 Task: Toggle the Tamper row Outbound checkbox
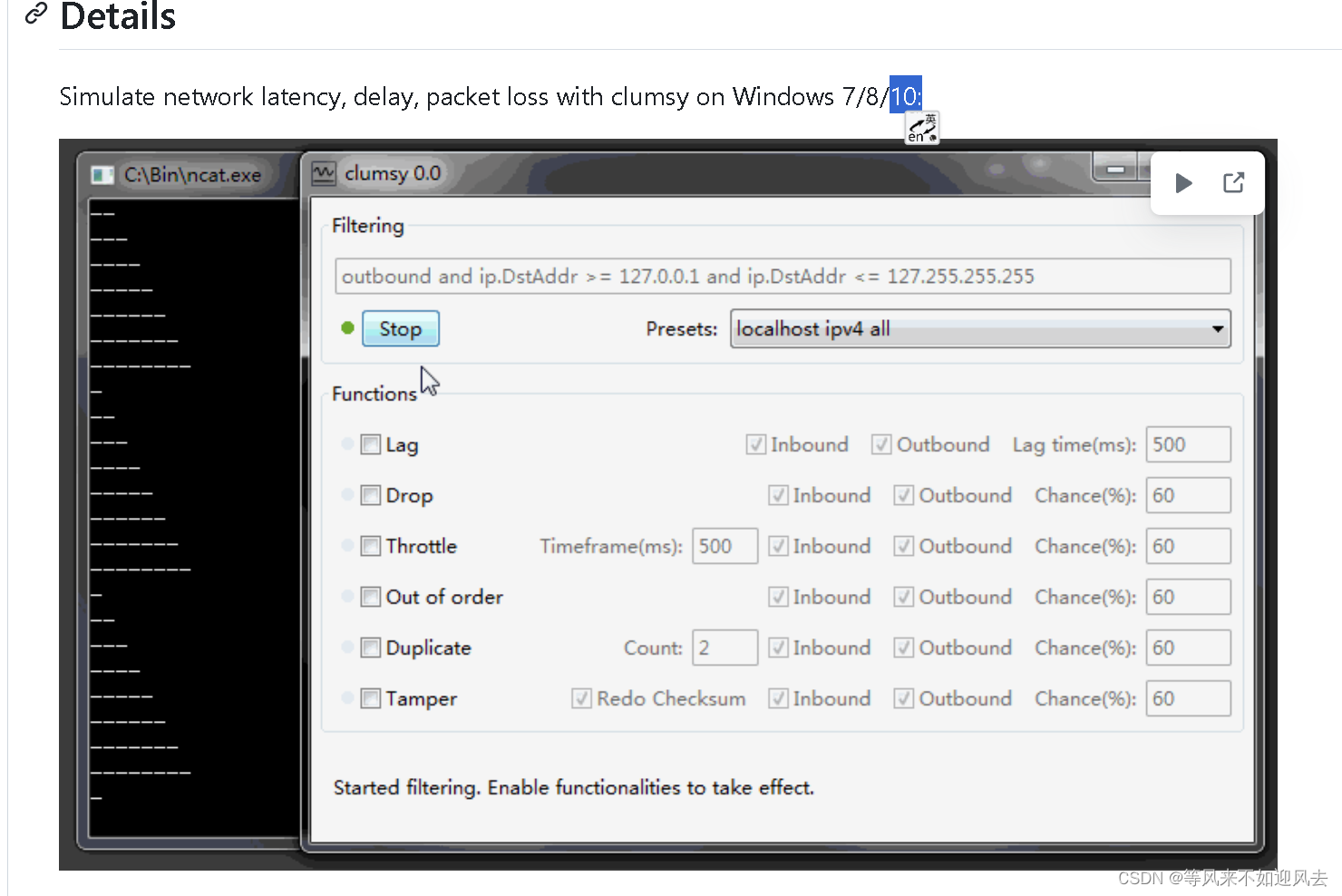(904, 698)
